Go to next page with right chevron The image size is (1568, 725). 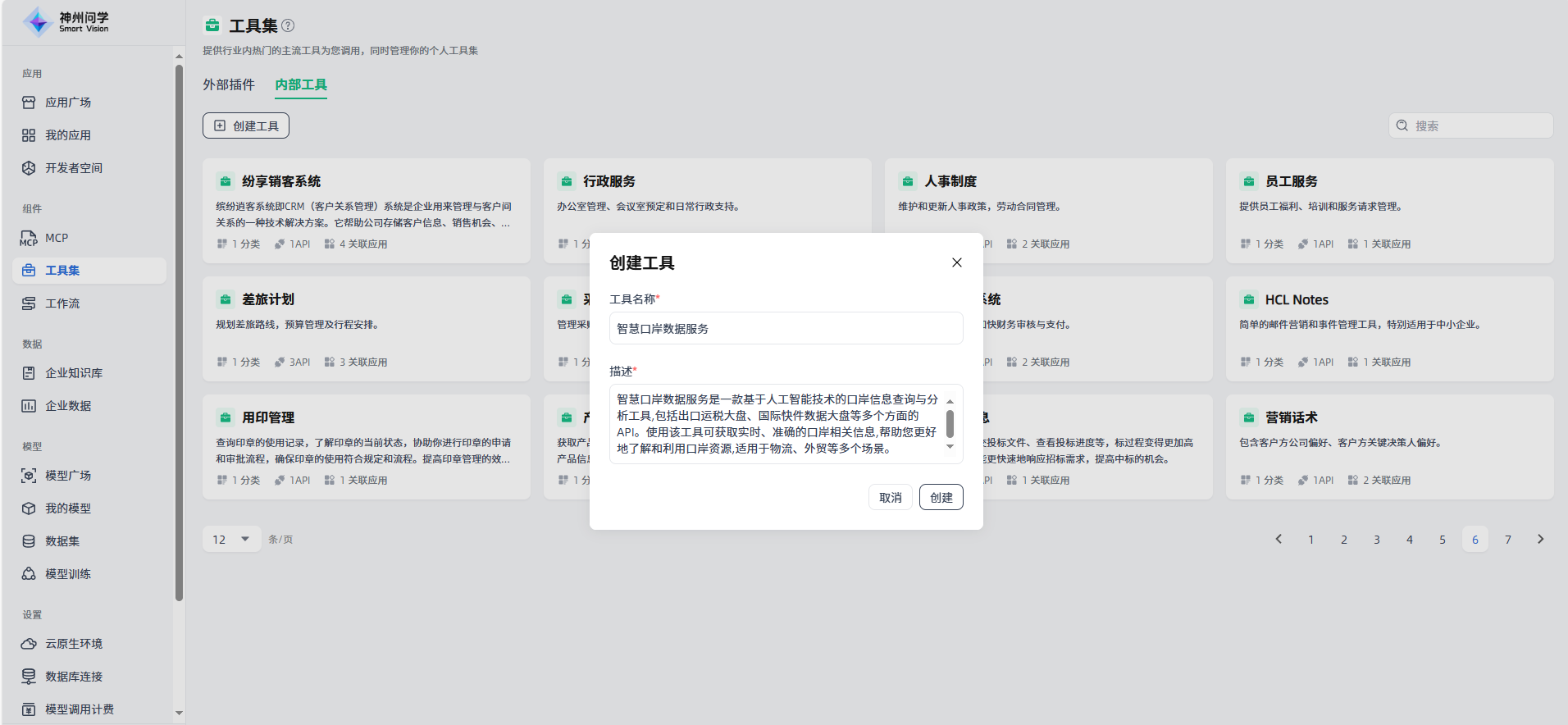point(1540,540)
